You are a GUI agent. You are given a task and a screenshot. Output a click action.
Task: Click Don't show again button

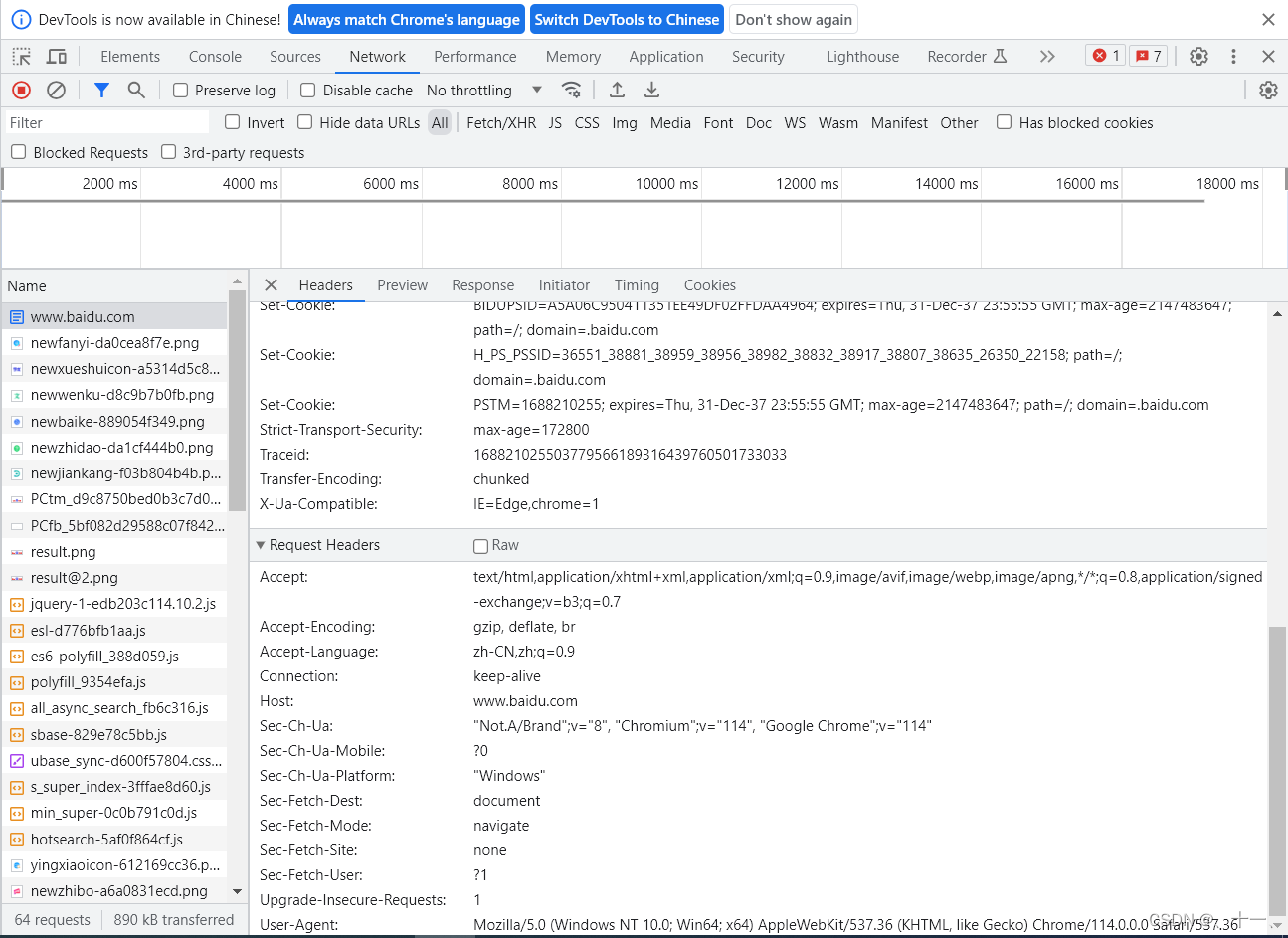[794, 20]
